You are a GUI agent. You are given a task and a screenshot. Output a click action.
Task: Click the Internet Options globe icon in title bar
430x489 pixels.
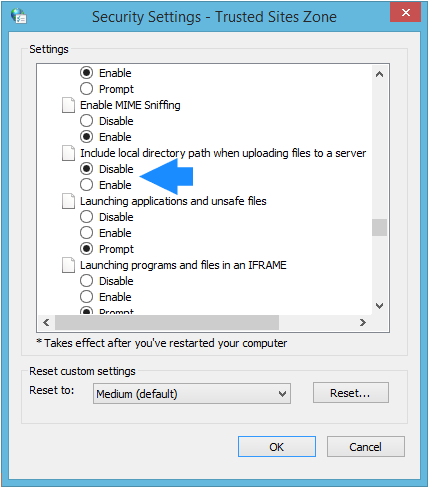19,16
